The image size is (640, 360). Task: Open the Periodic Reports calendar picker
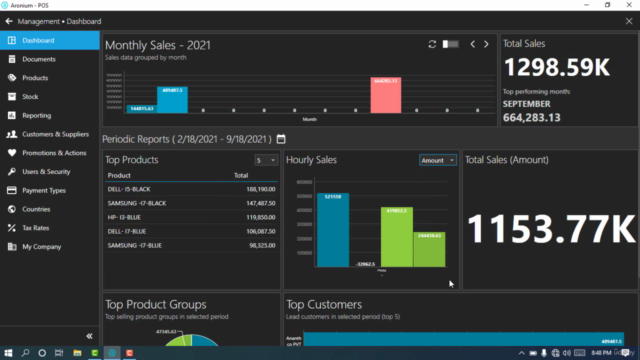pyautogui.click(x=281, y=139)
